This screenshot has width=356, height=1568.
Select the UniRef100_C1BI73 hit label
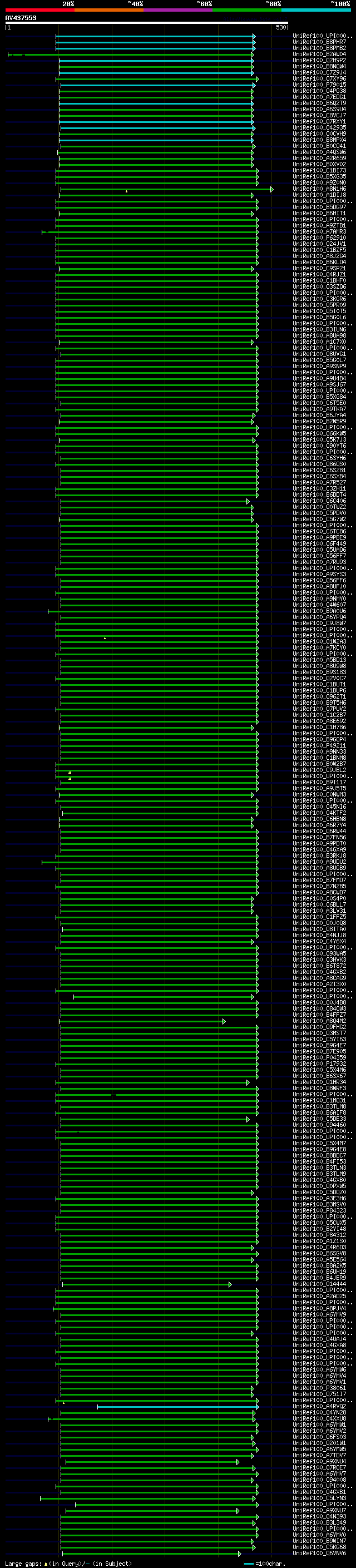pos(319,170)
